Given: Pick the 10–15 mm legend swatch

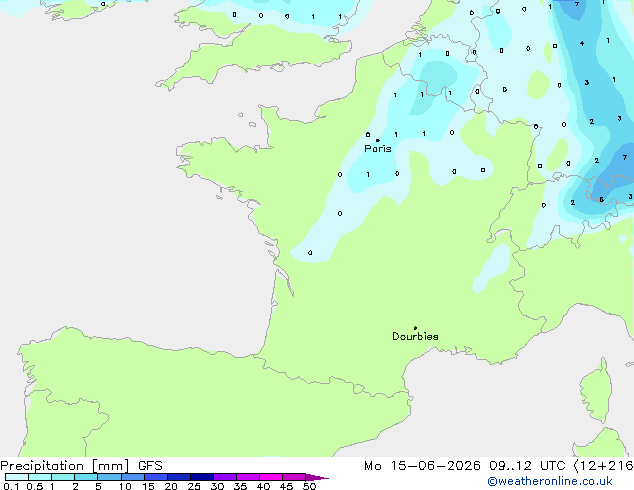Looking at the screenshot, I should tap(133, 477).
